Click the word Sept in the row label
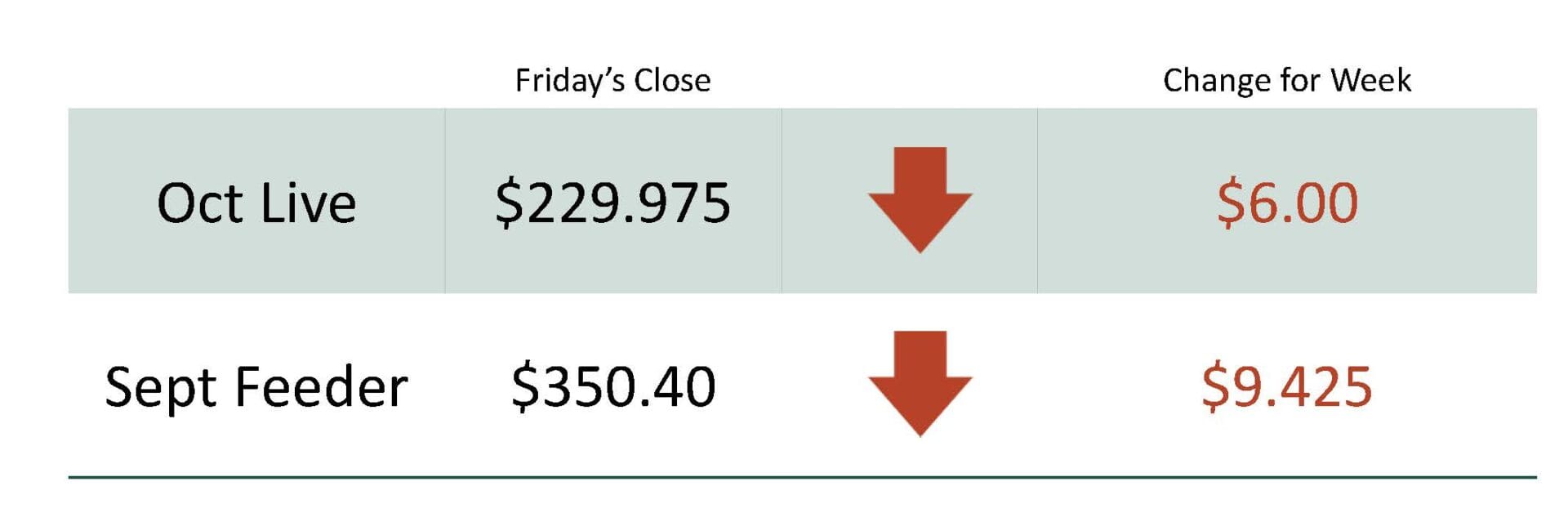1568x526 pixels. pos(163,388)
